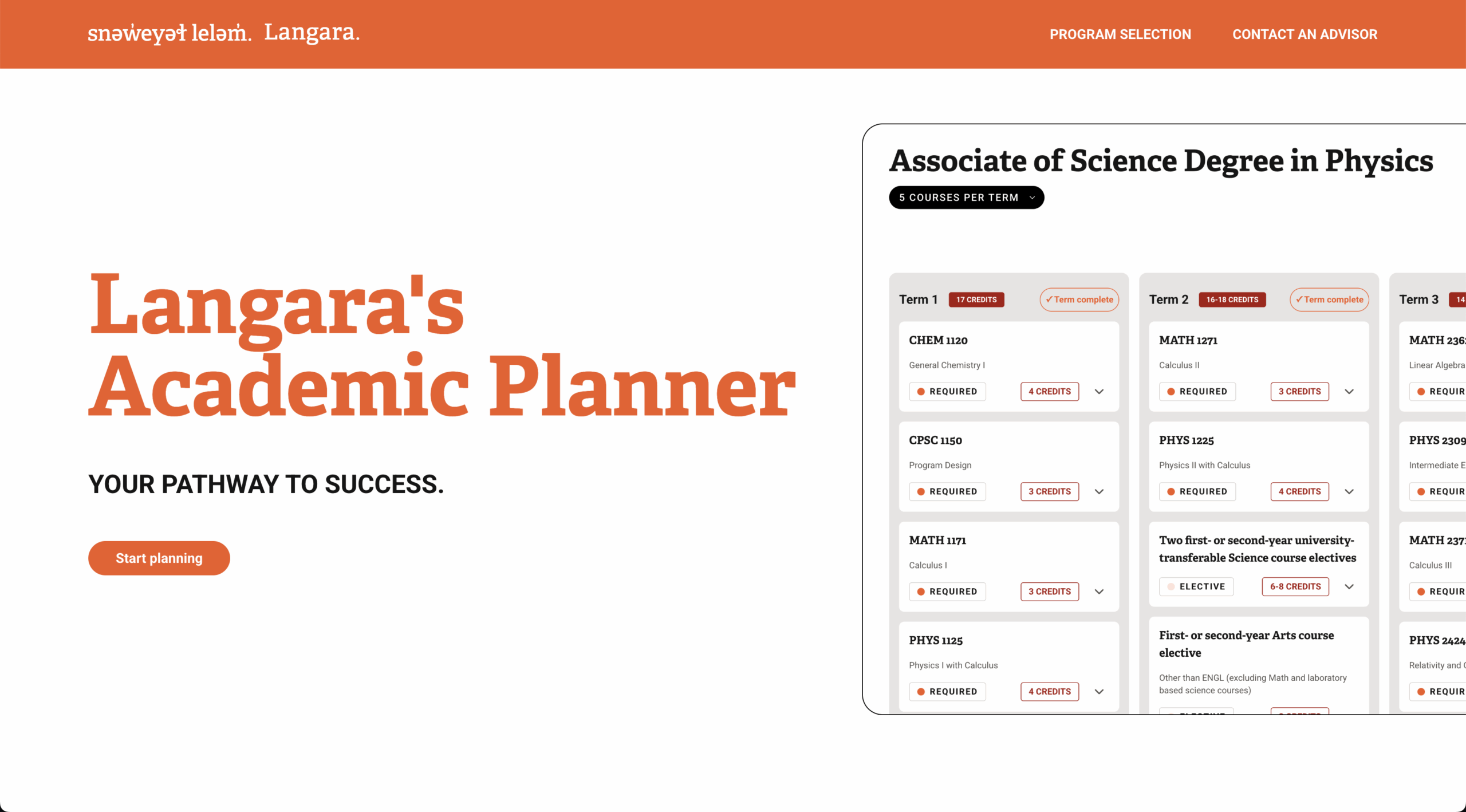Open the Program Selection menu item
Screen dimensions: 1466x812
tap(1120, 34)
